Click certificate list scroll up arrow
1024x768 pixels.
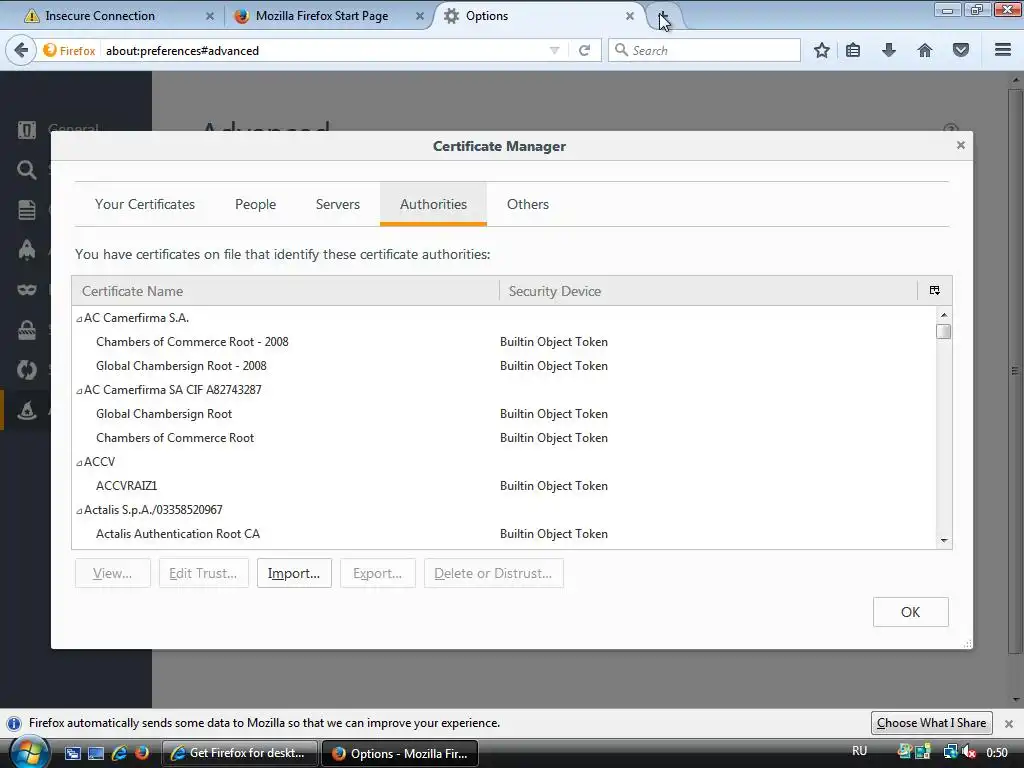pos(944,315)
